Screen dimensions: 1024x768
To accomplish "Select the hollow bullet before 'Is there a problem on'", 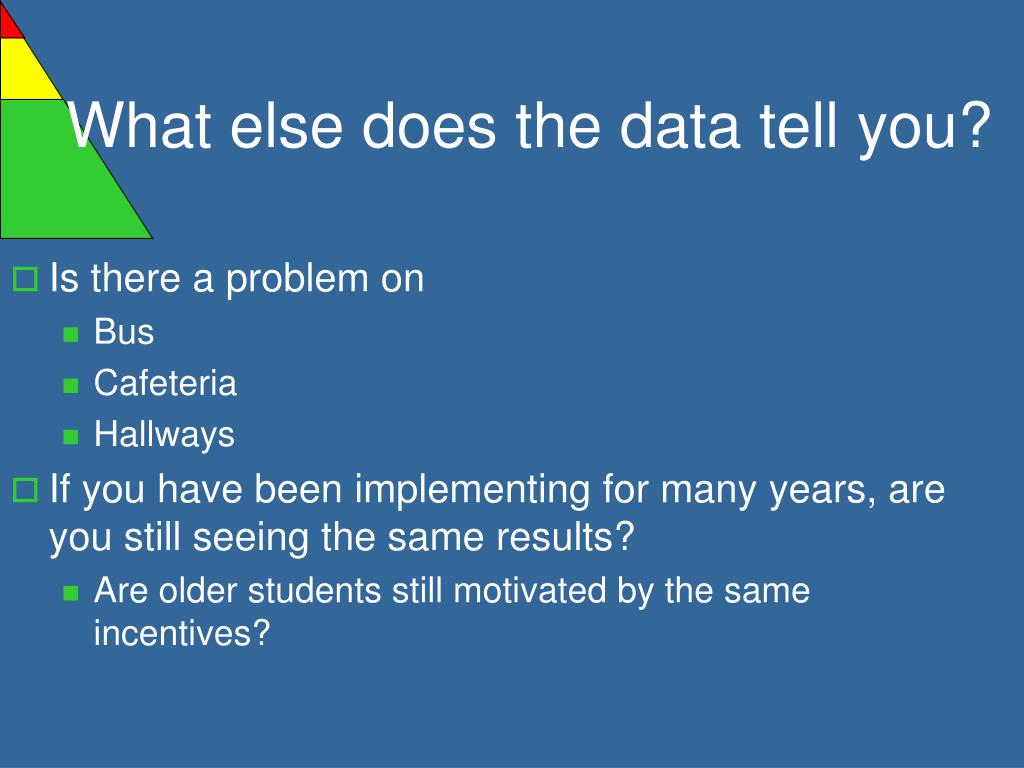I will pos(25,279).
